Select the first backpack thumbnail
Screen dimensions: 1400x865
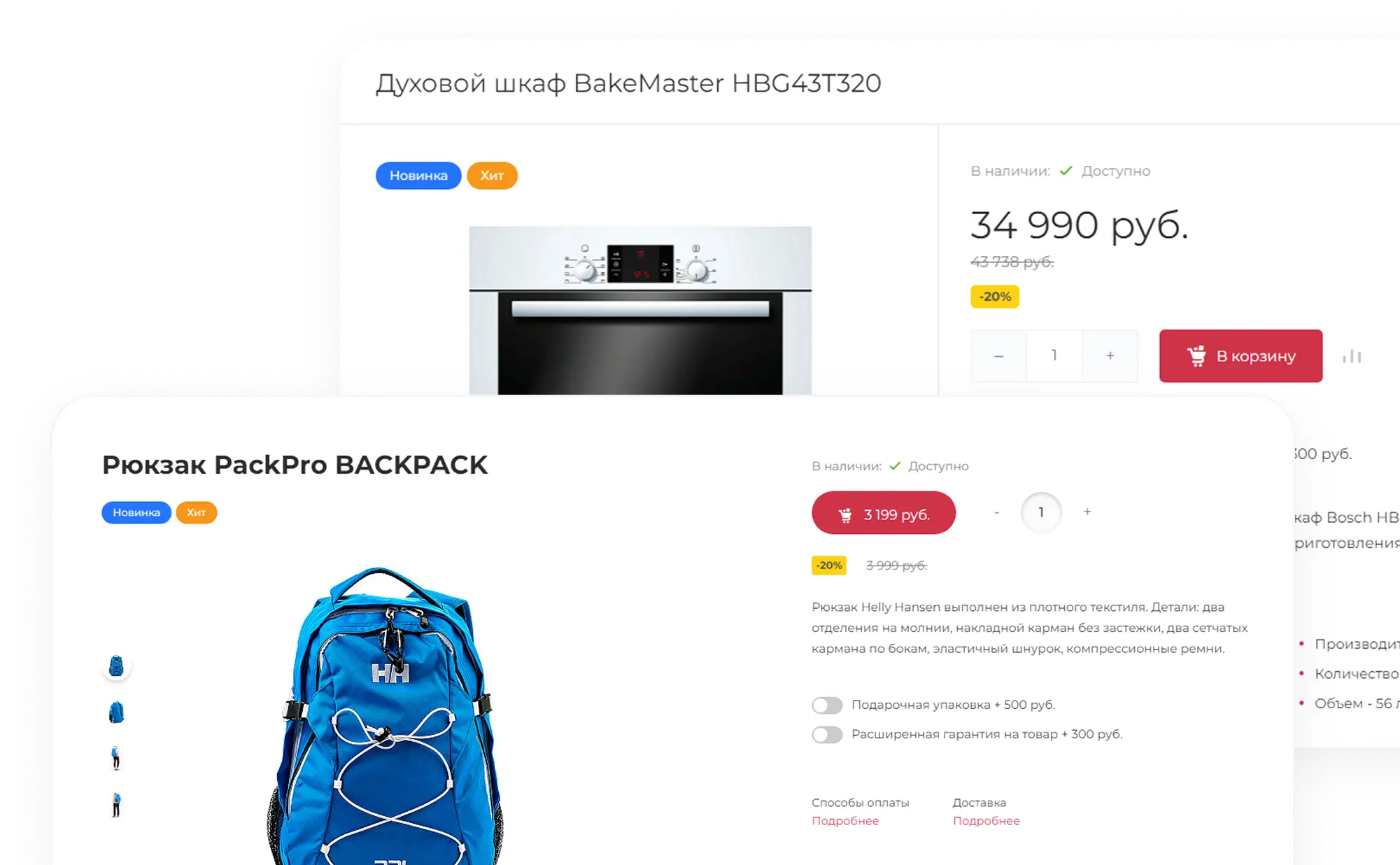click(116, 666)
